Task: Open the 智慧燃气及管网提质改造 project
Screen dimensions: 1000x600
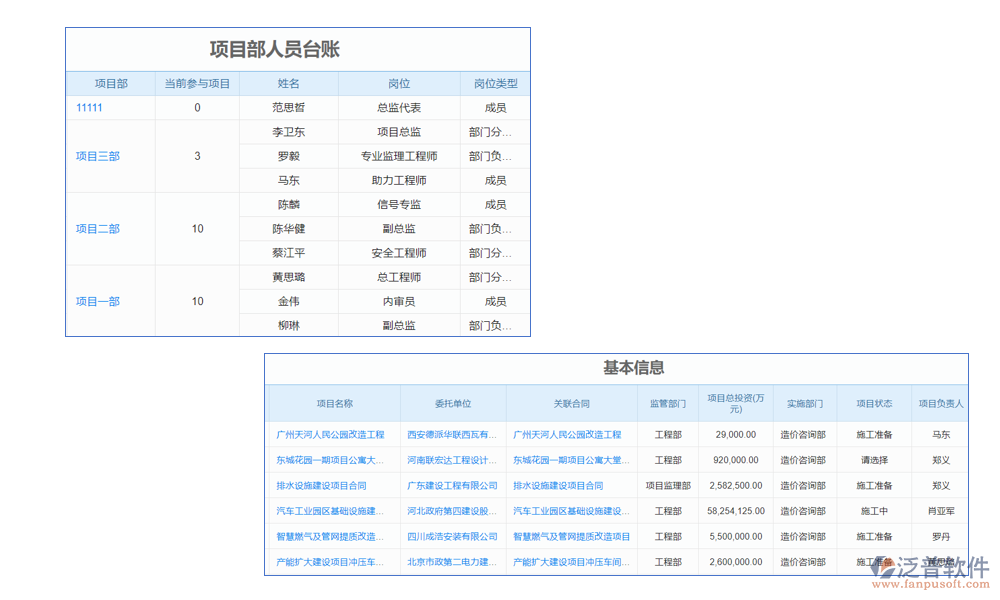Action: [x=332, y=536]
